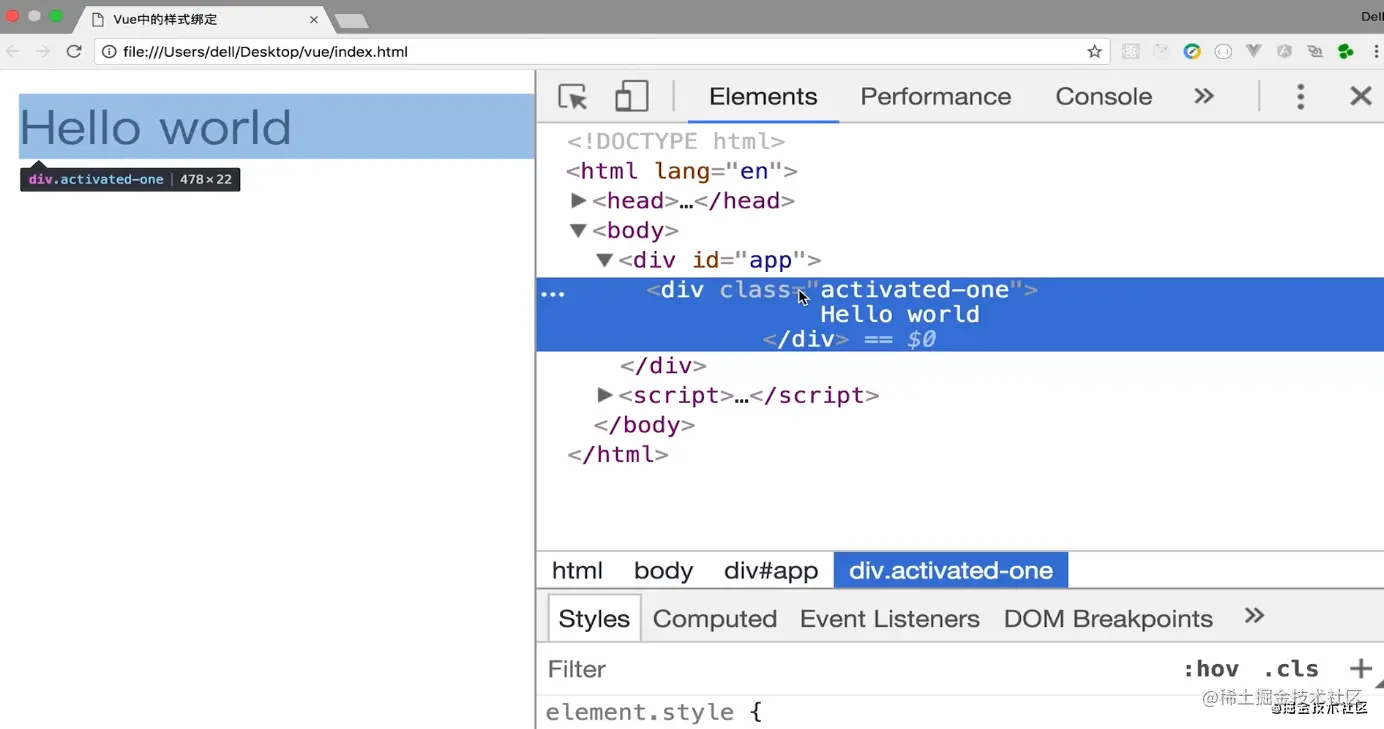Select the closing </html> tag line
The image size is (1384, 729).
(x=618, y=454)
